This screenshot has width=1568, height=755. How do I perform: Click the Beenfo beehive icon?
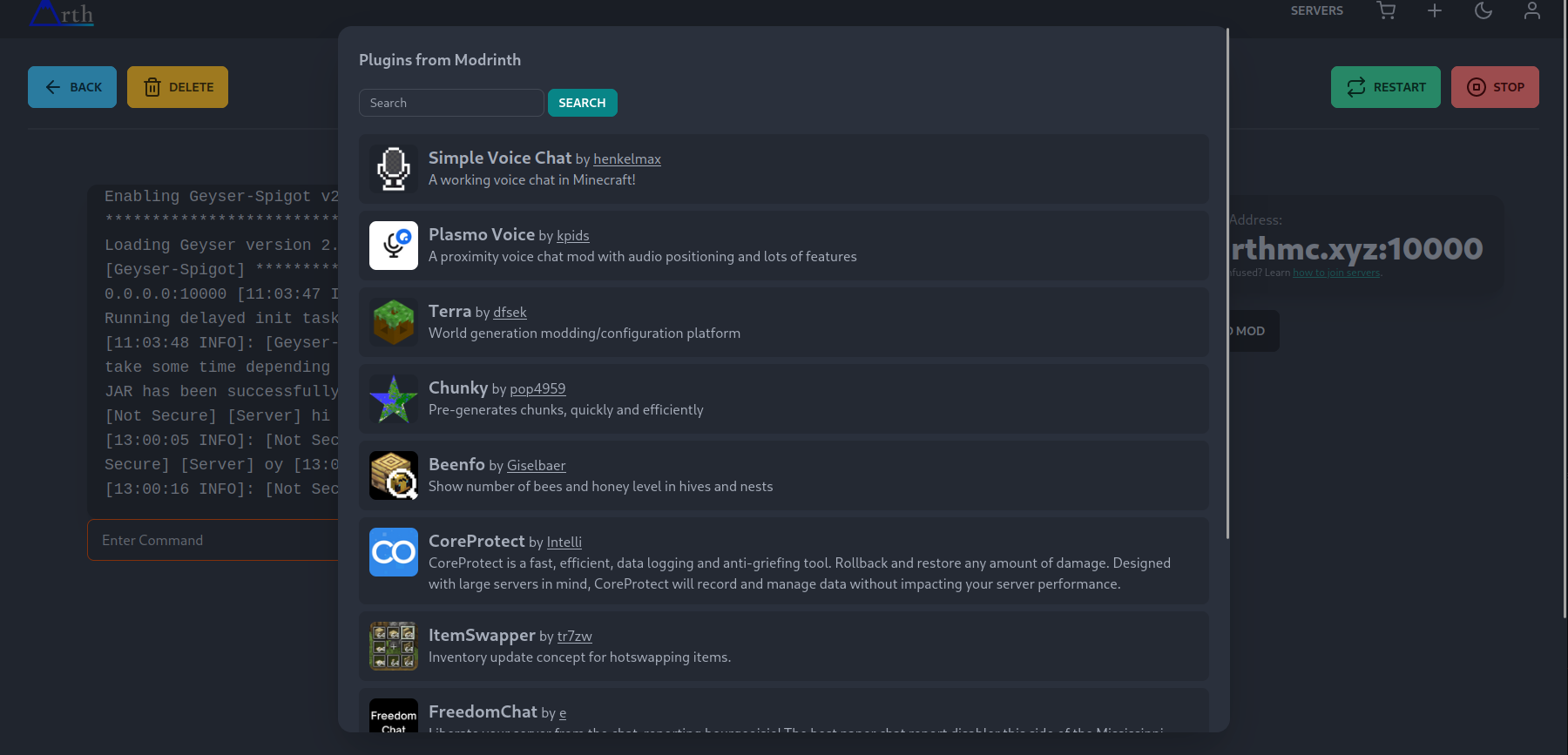(x=393, y=475)
